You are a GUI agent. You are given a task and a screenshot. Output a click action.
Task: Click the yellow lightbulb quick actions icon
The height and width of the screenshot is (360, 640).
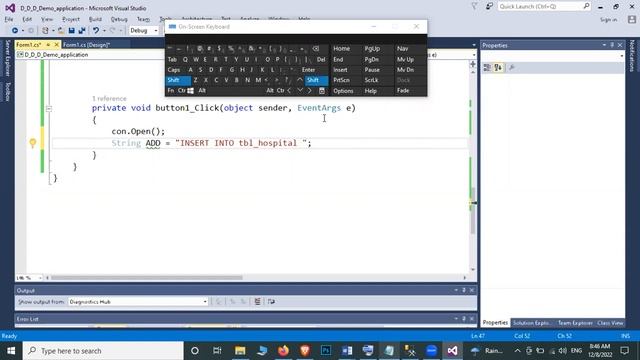33,143
